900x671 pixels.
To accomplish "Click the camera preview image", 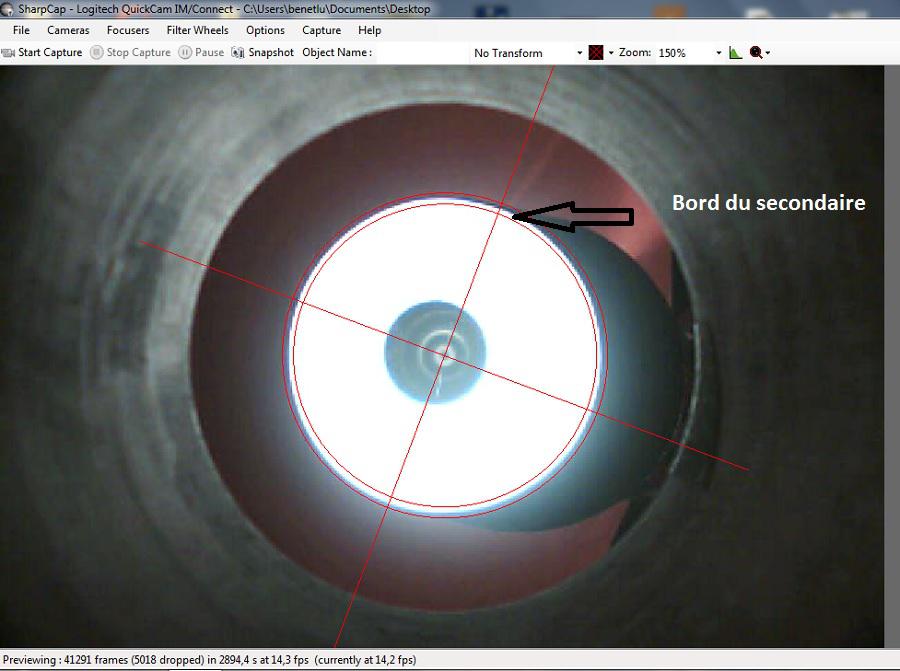I will click(442, 356).
